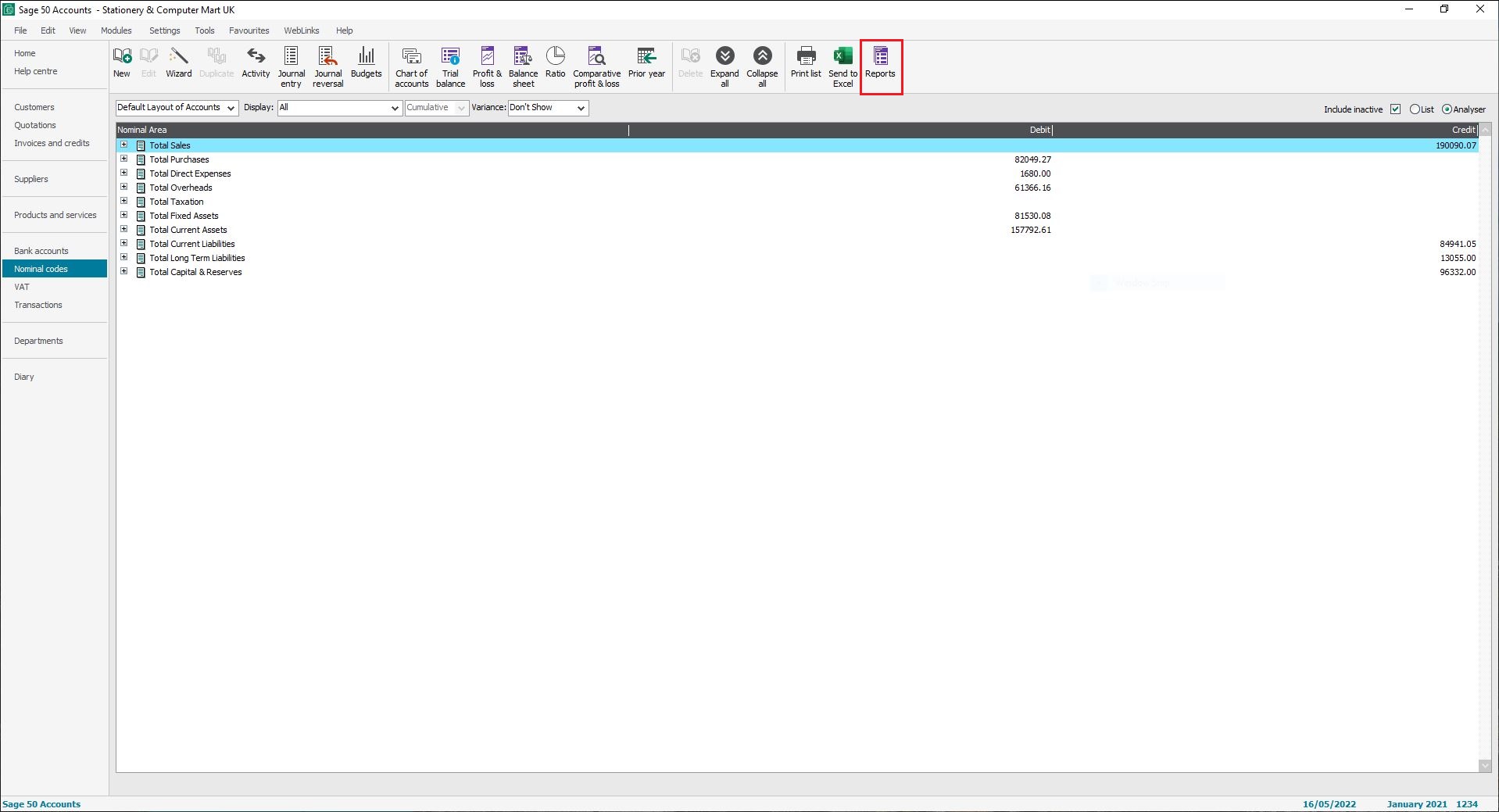Expand the Total Sales row

[x=123, y=145]
